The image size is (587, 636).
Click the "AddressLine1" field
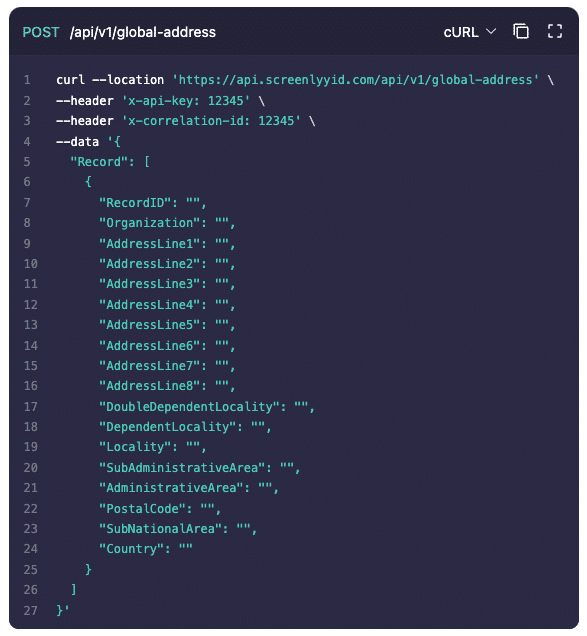167,243
